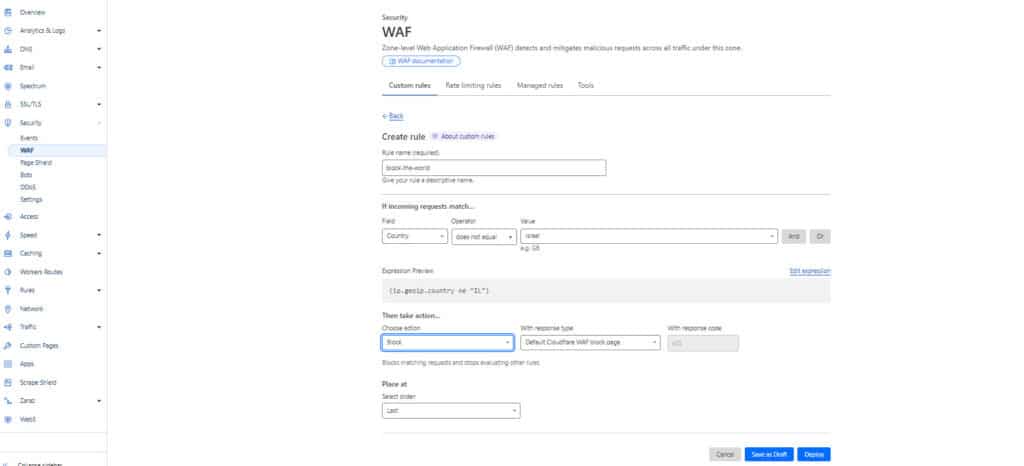Expand the Caching section arrow

(99, 253)
